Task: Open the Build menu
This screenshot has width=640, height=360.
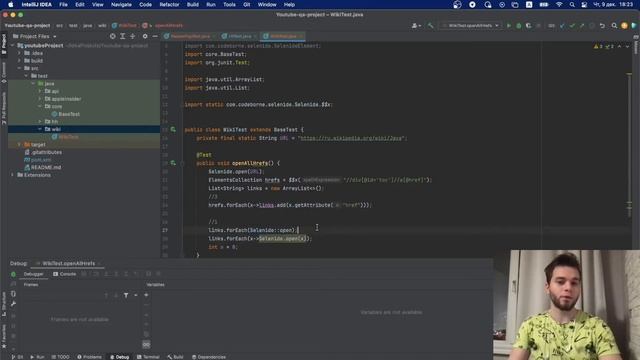Action: (193, 4)
